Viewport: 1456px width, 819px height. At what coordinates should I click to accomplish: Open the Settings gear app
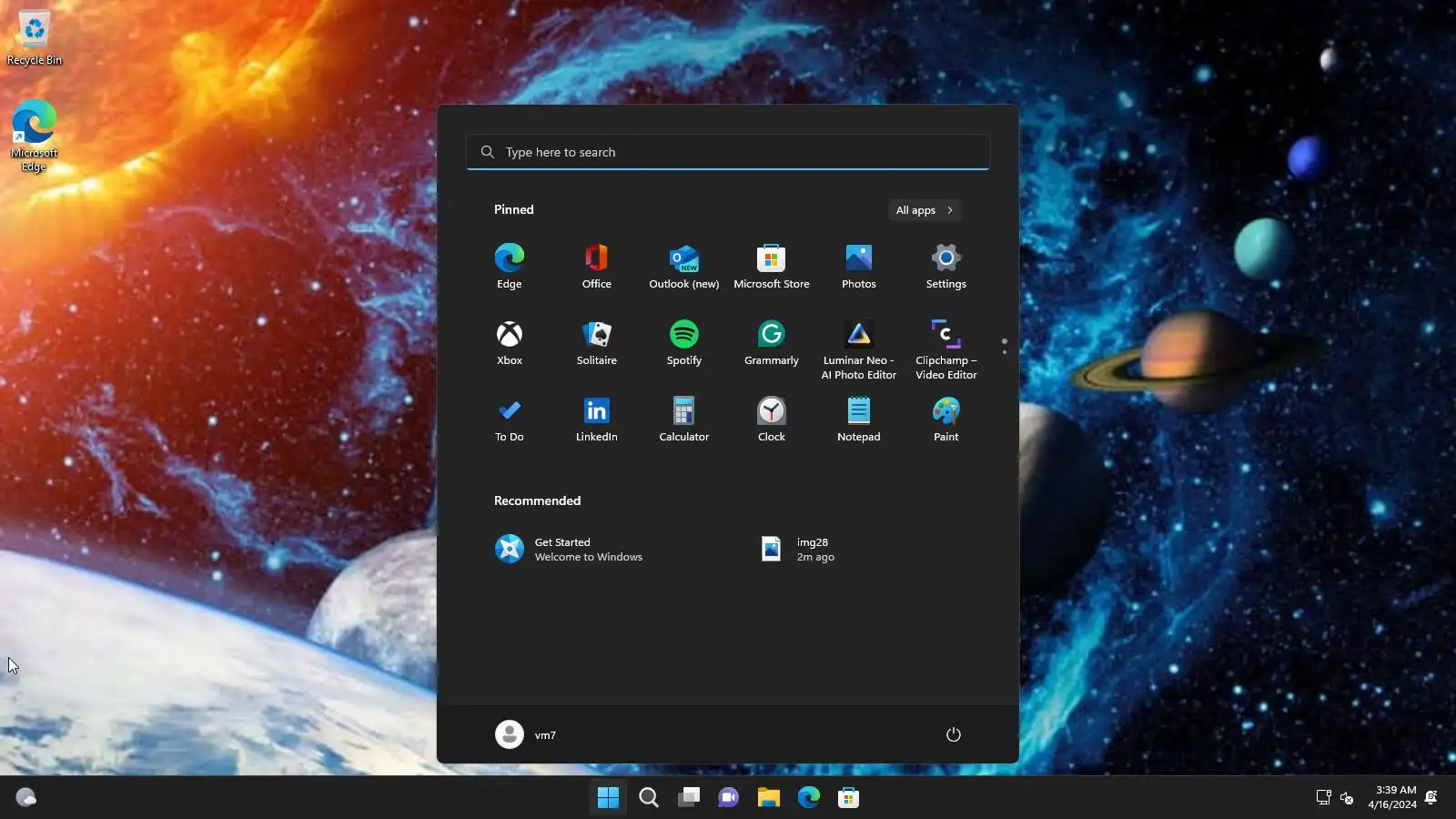pos(946,267)
